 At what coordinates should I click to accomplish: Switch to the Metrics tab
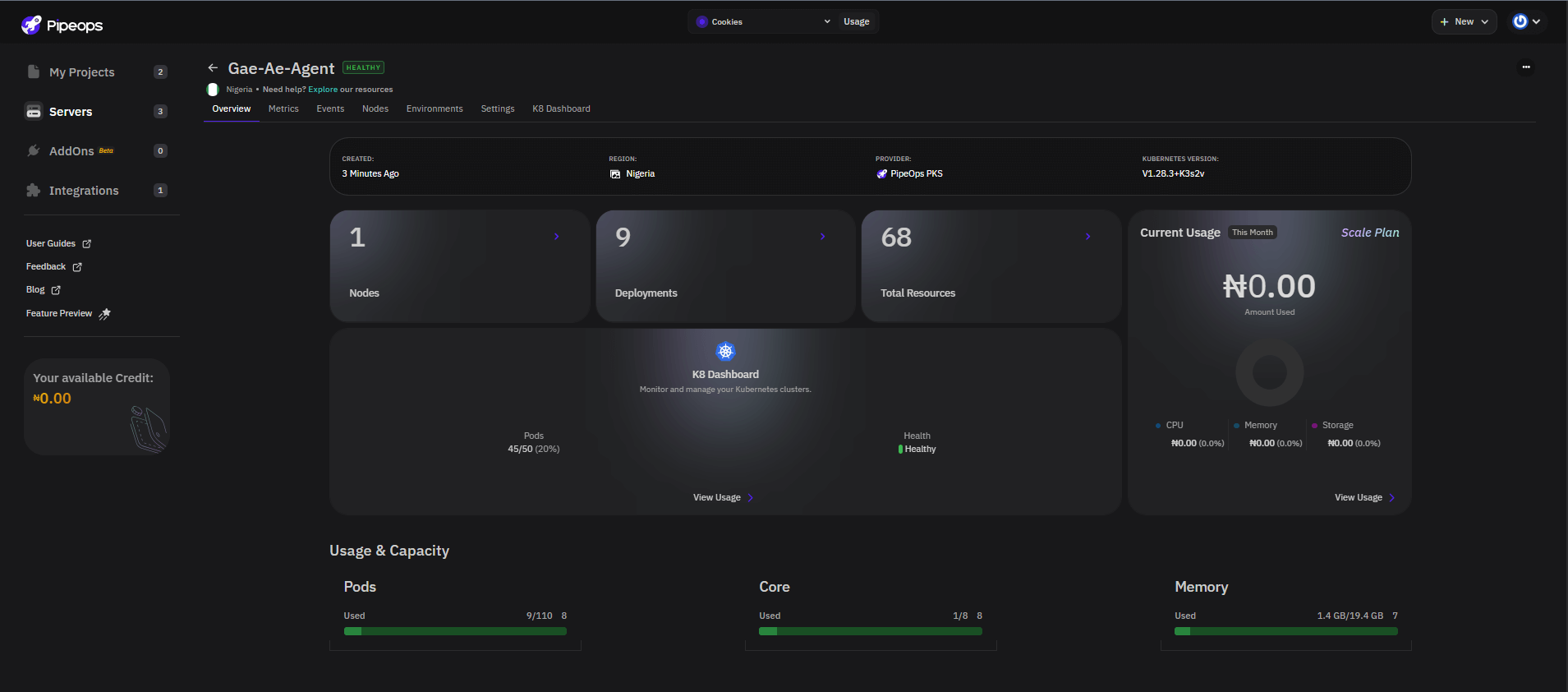(x=283, y=108)
